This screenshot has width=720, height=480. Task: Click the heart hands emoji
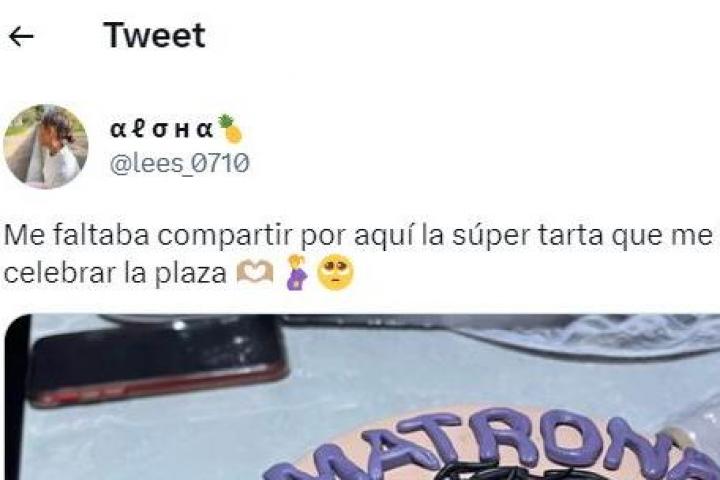coord(255,273)
